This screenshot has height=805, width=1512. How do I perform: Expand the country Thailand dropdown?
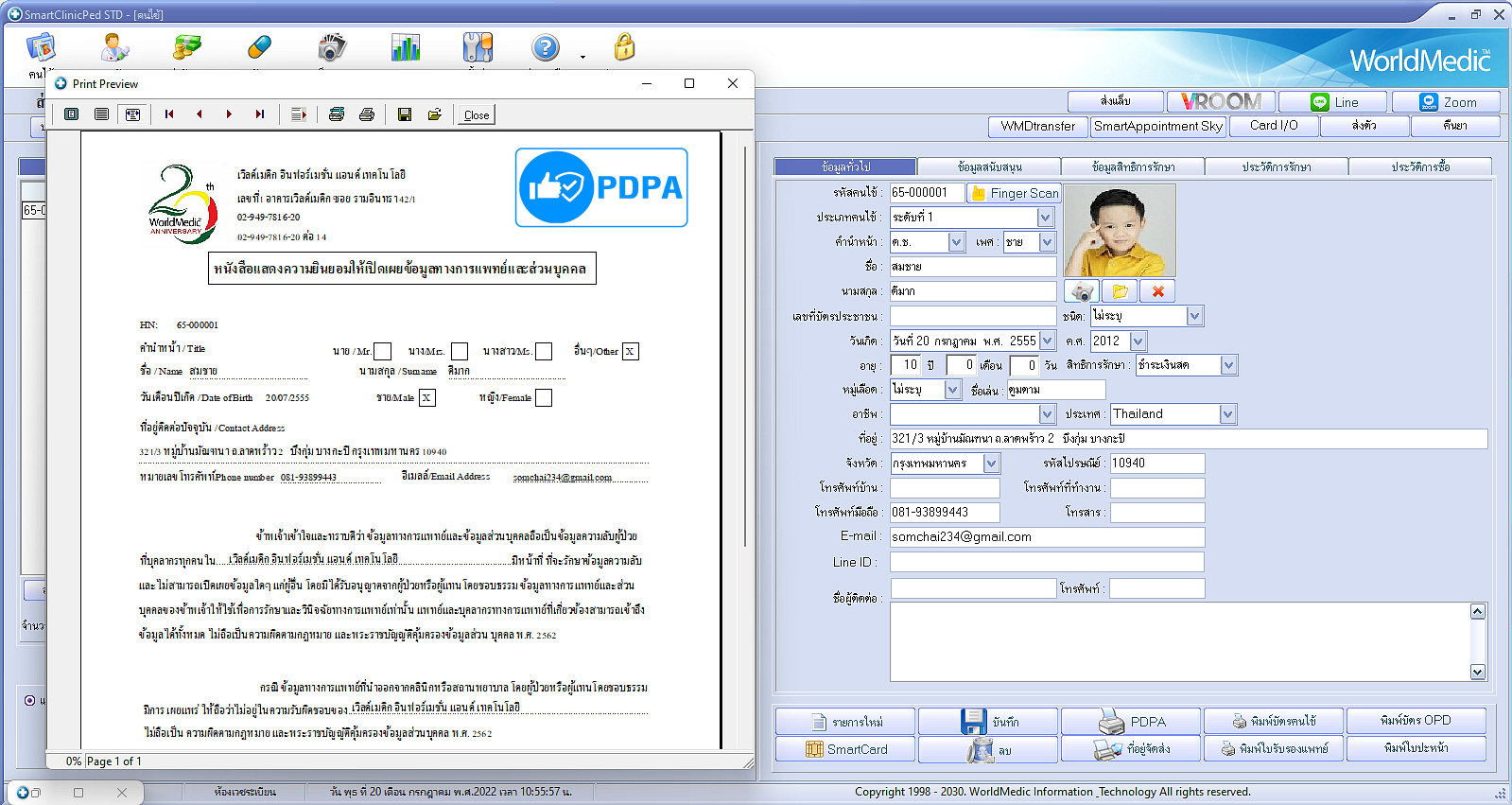(1227, 414)
